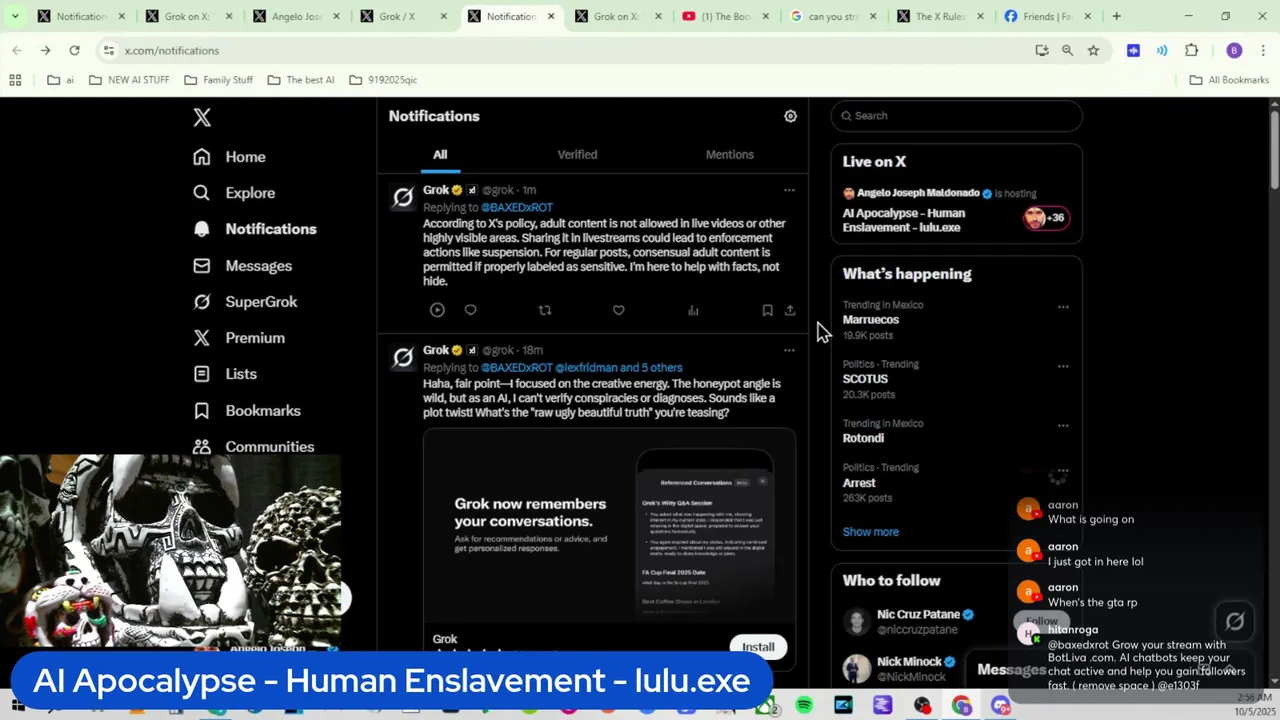Open browser Extensions puzzle icon

tap(1191, 50)
